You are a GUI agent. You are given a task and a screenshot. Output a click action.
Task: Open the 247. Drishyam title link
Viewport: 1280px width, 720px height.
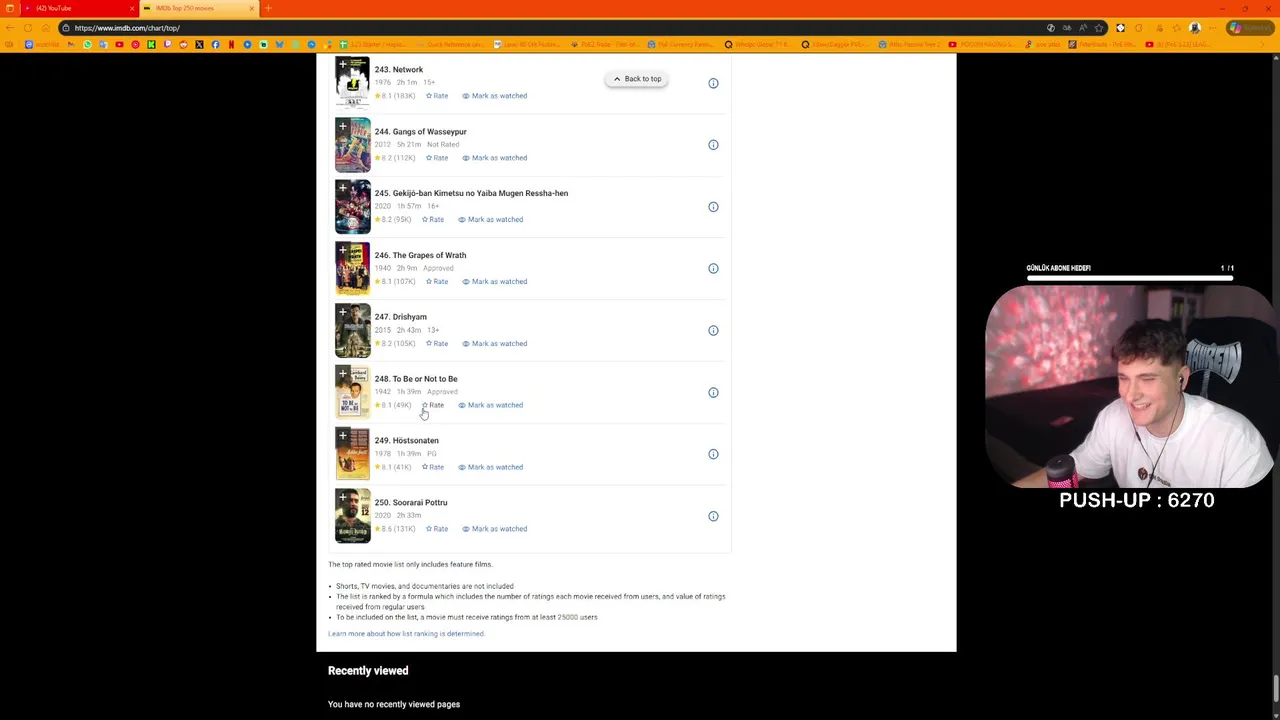pos(400,317)
